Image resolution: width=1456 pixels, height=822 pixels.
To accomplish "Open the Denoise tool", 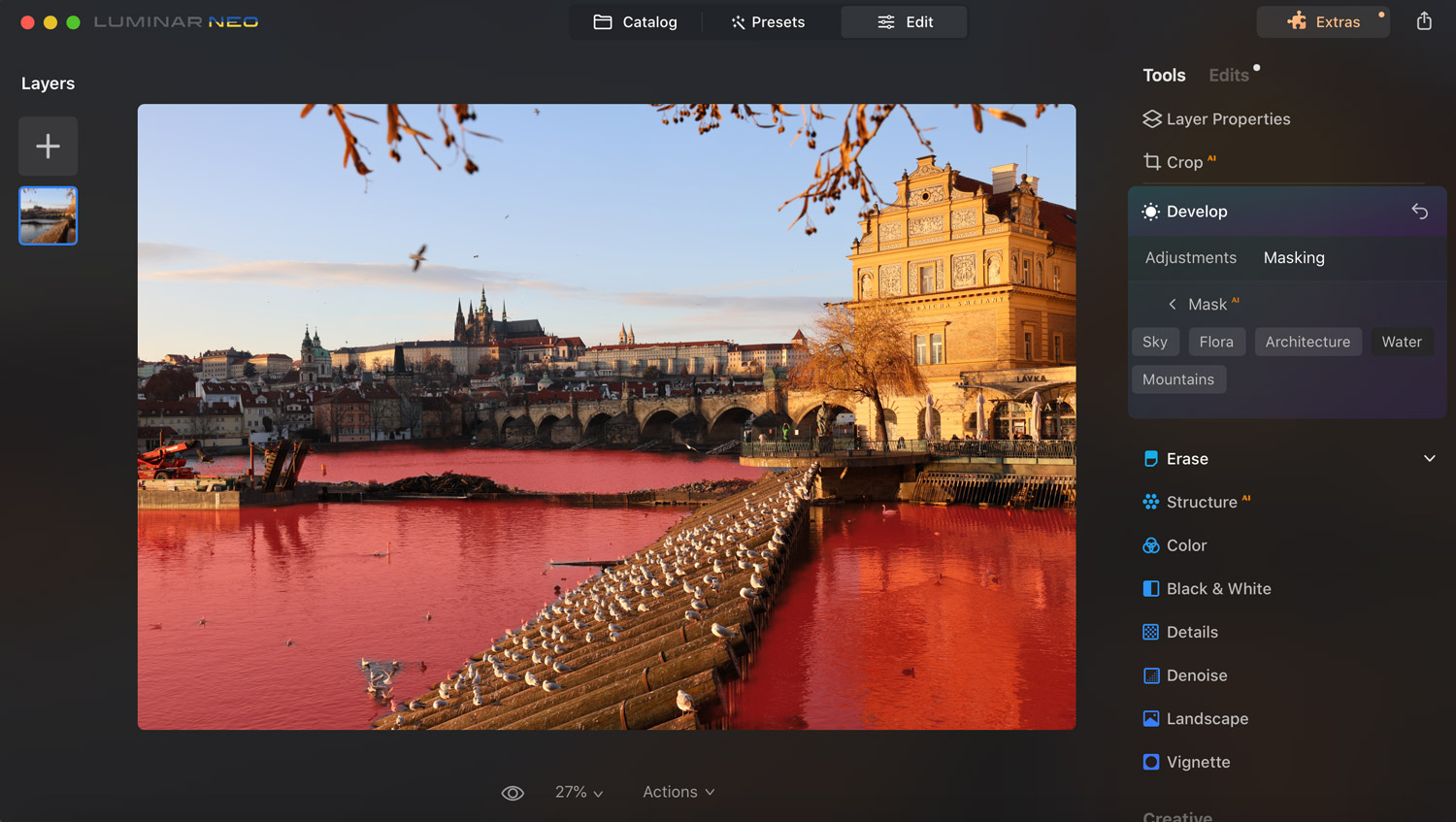I will (x=1196, y=675).
